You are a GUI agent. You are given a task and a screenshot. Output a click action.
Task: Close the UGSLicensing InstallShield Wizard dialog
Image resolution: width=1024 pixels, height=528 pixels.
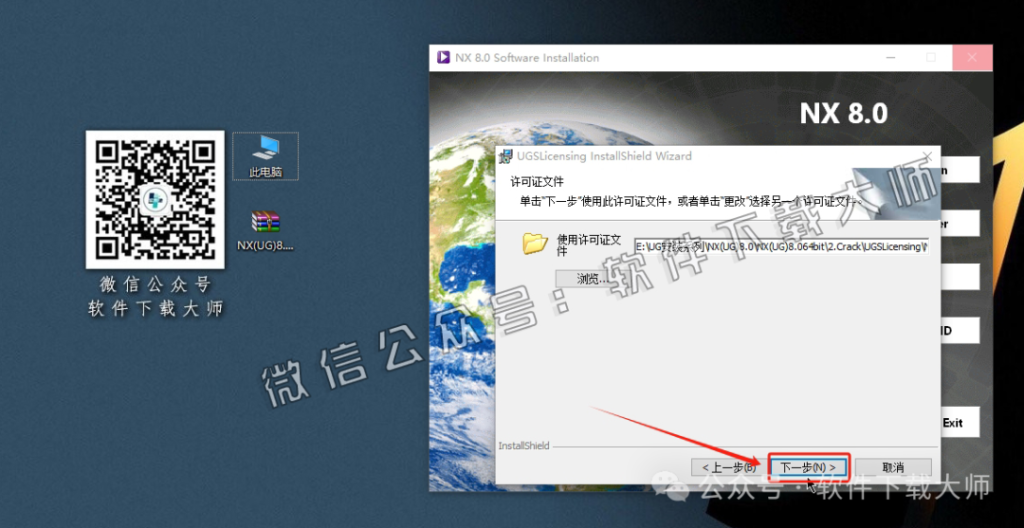coord(927,156)
